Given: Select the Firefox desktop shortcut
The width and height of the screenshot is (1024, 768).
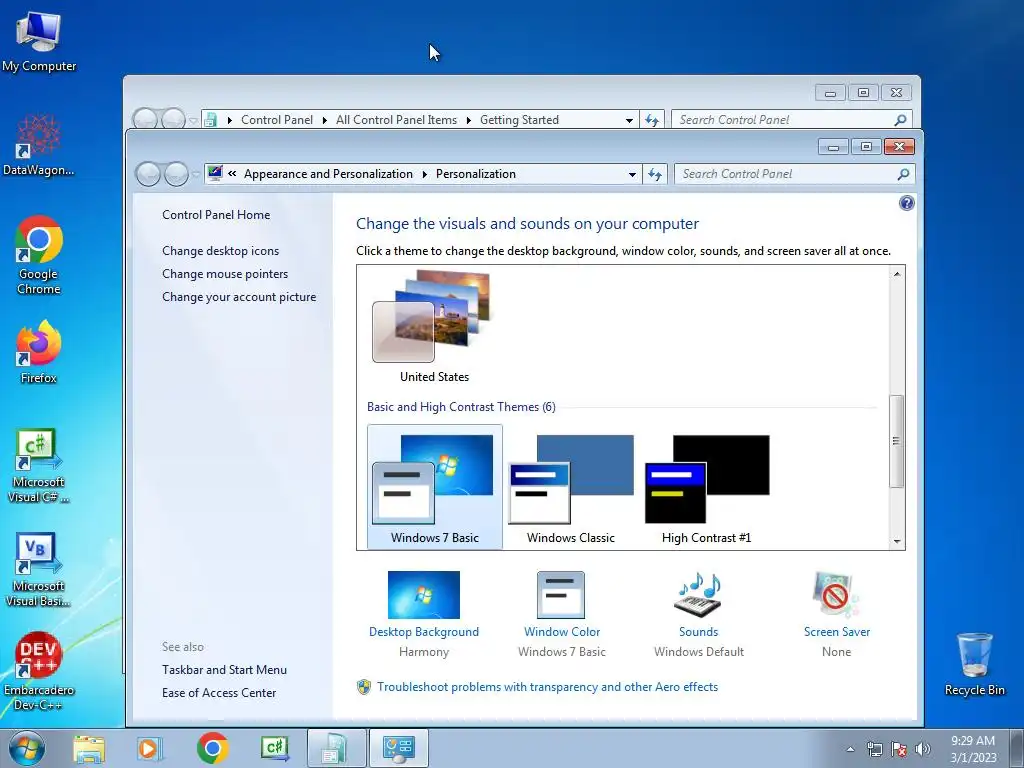Looking at the screenshot, I should 39,351.
